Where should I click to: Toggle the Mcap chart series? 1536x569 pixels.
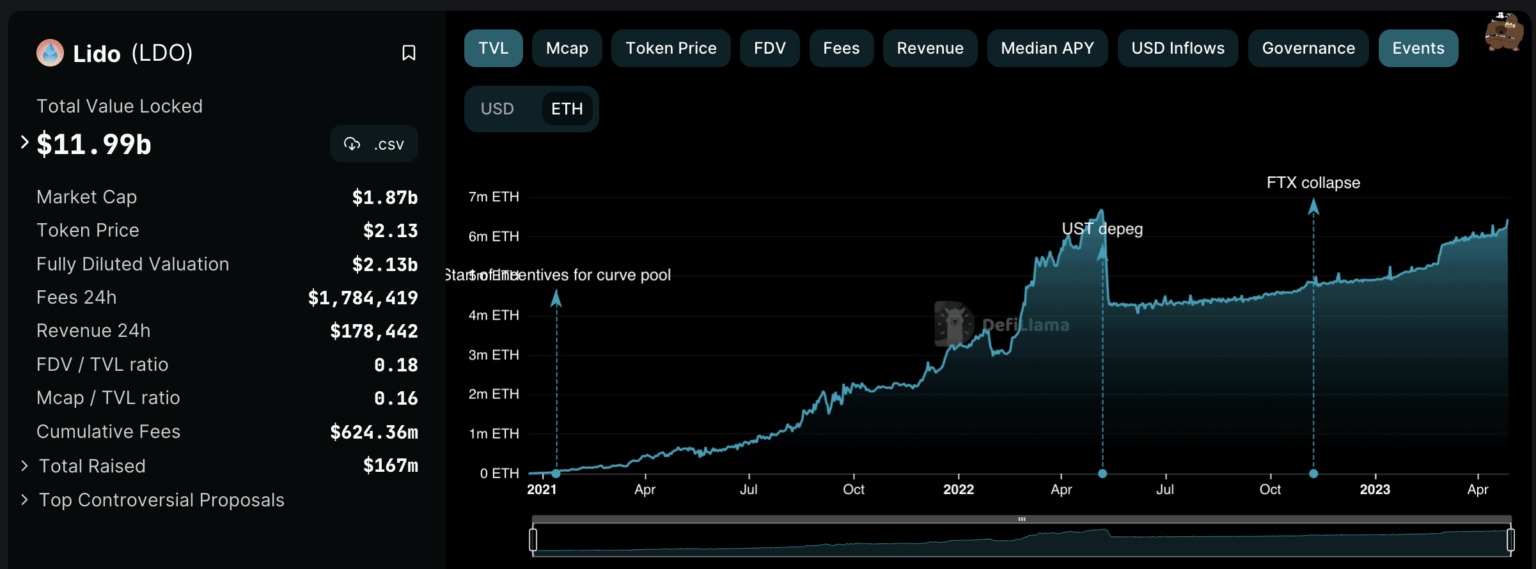click(x=567, y=48)
